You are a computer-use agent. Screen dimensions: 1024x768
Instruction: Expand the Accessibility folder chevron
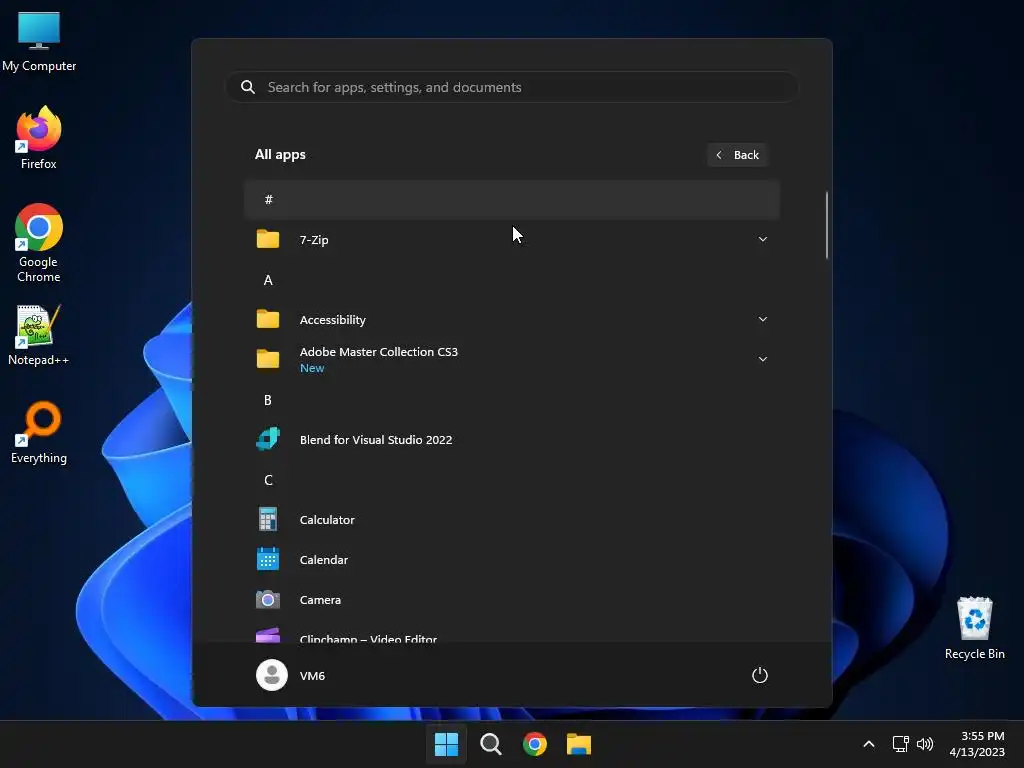point(762,319)
